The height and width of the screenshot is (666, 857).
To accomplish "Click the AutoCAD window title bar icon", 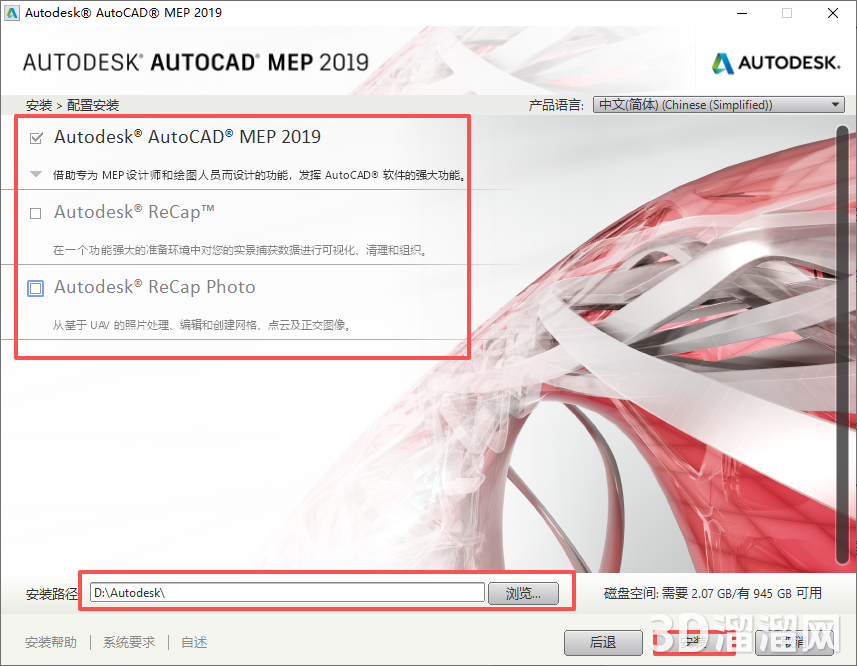I will [12, 13].
